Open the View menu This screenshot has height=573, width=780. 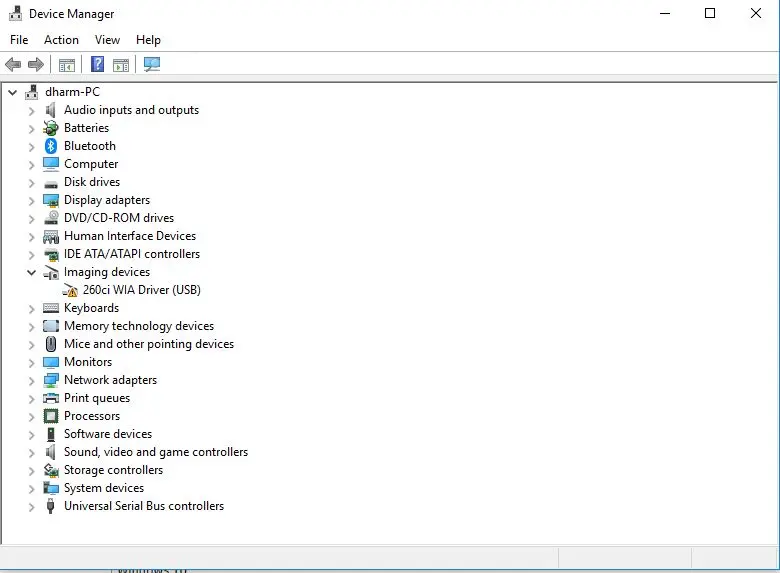[x=107, y=40]
